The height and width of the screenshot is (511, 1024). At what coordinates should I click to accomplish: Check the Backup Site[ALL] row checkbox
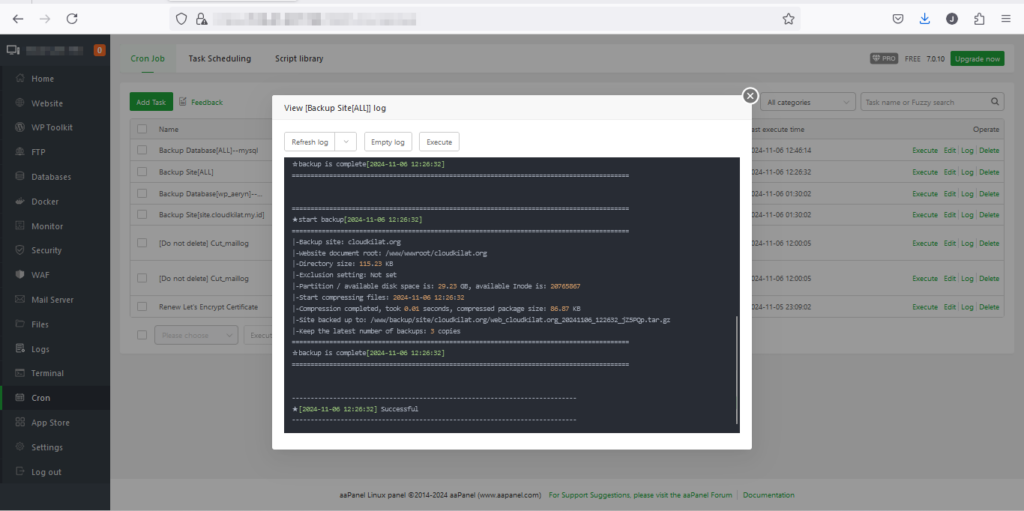click(142, 172)
